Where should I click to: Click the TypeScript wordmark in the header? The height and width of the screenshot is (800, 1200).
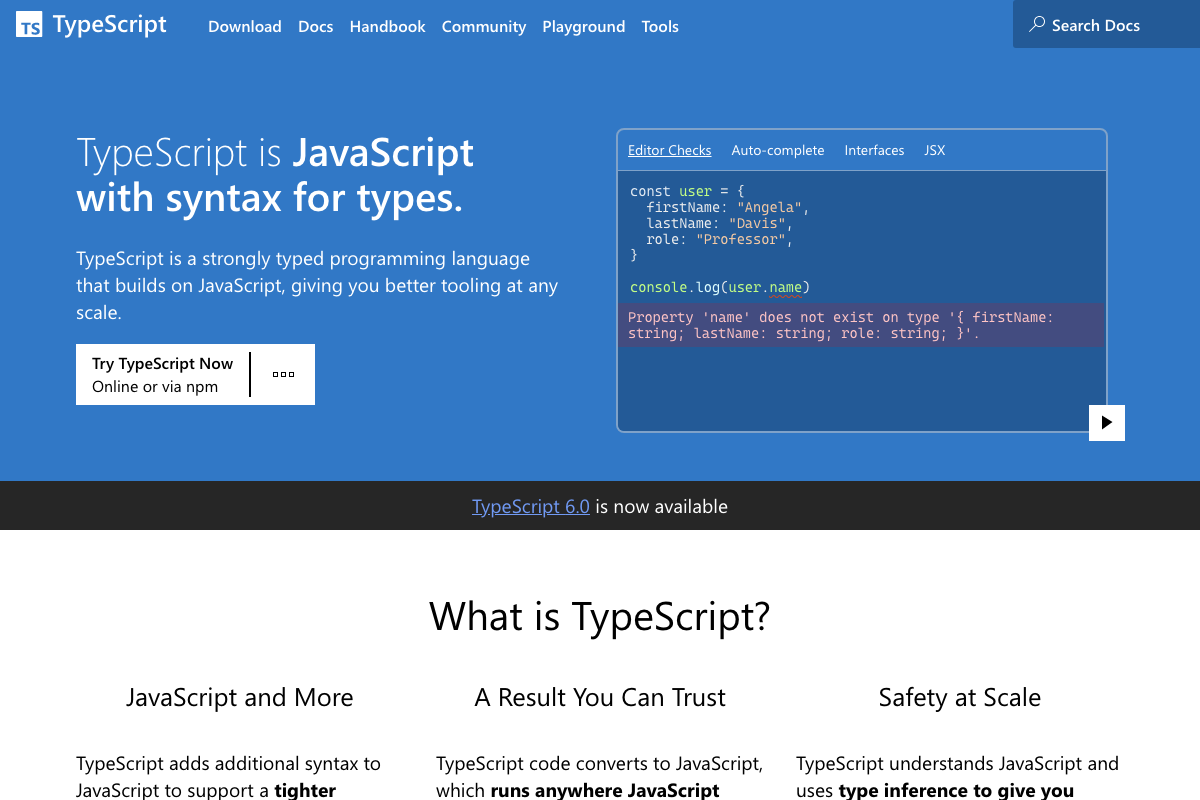click(x=108, y=24)
